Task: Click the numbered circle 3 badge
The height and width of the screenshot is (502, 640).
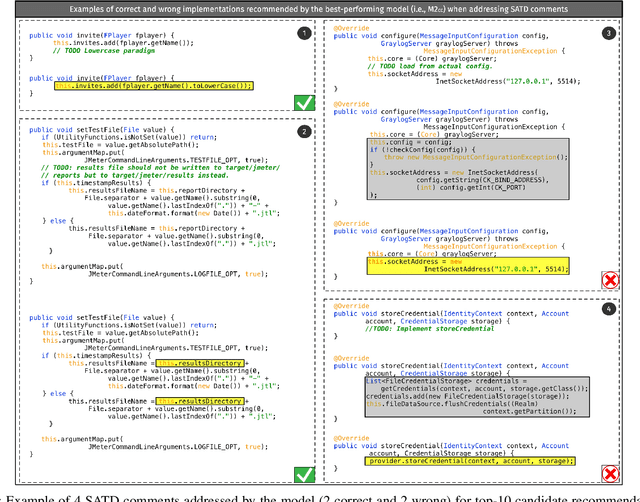Action: [x=609, y=34]
